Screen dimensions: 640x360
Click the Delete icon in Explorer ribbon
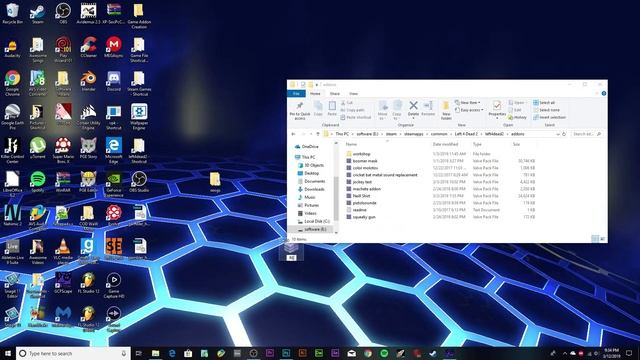click(413, 109)
